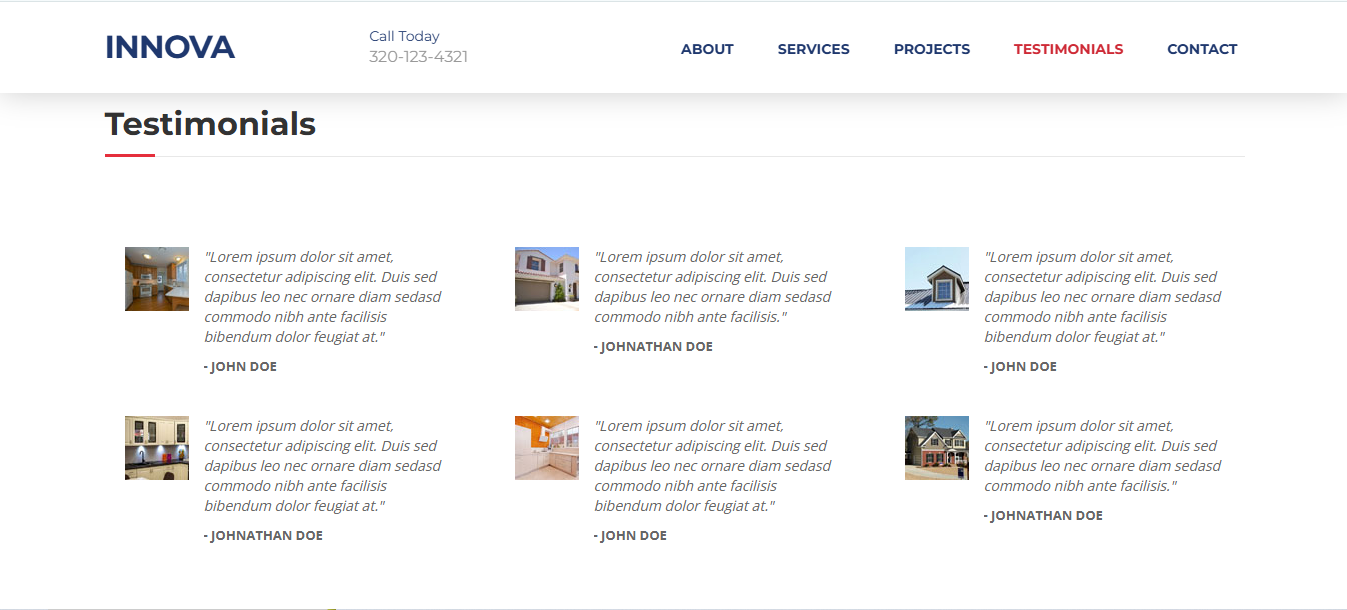Click the John Doe name beside the wooden kitchen thumbnail
The width and height of the screenshot is (1347, 610).
(x=240, y=367)
